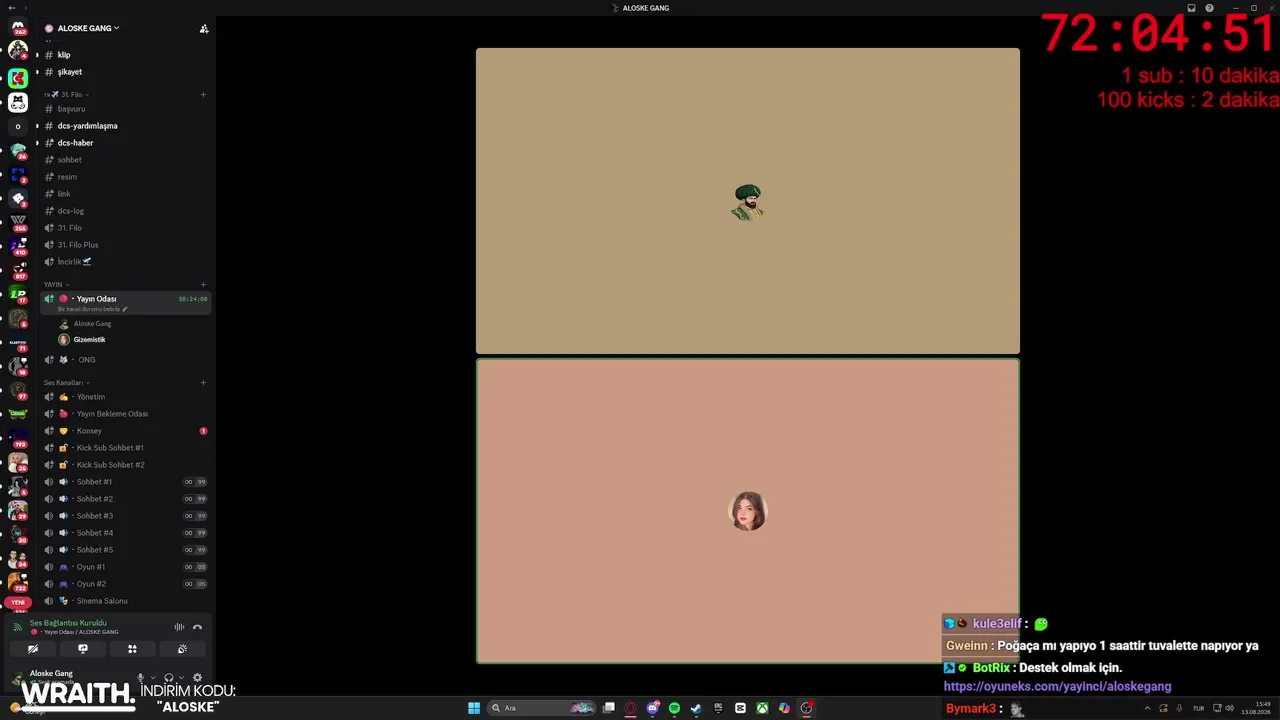Viewport: 1280px width, 720px height.
Task: Deafen audio with the headphones icon
Action: [168, 678]
